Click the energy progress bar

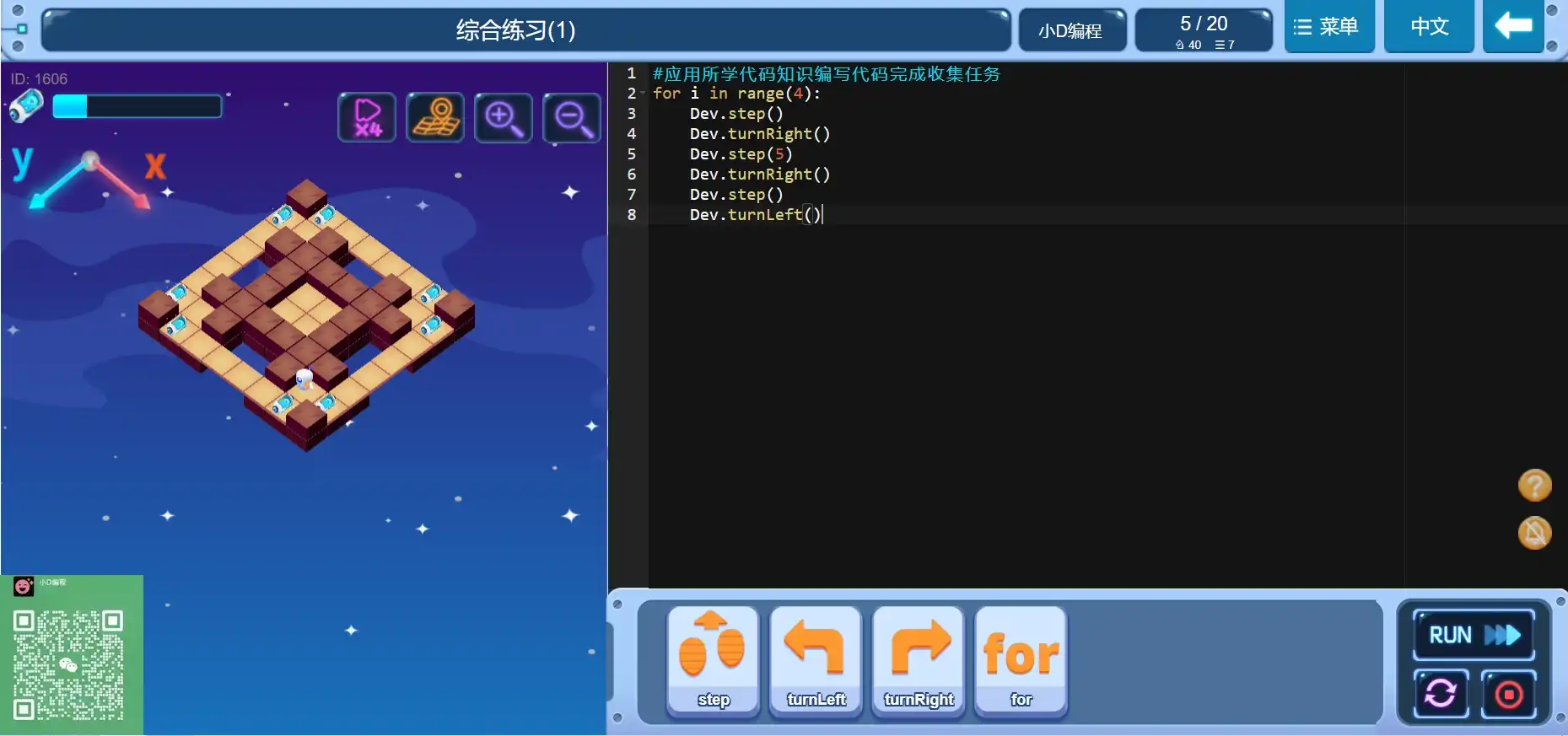pyautogui.click(x=137, y=106)
